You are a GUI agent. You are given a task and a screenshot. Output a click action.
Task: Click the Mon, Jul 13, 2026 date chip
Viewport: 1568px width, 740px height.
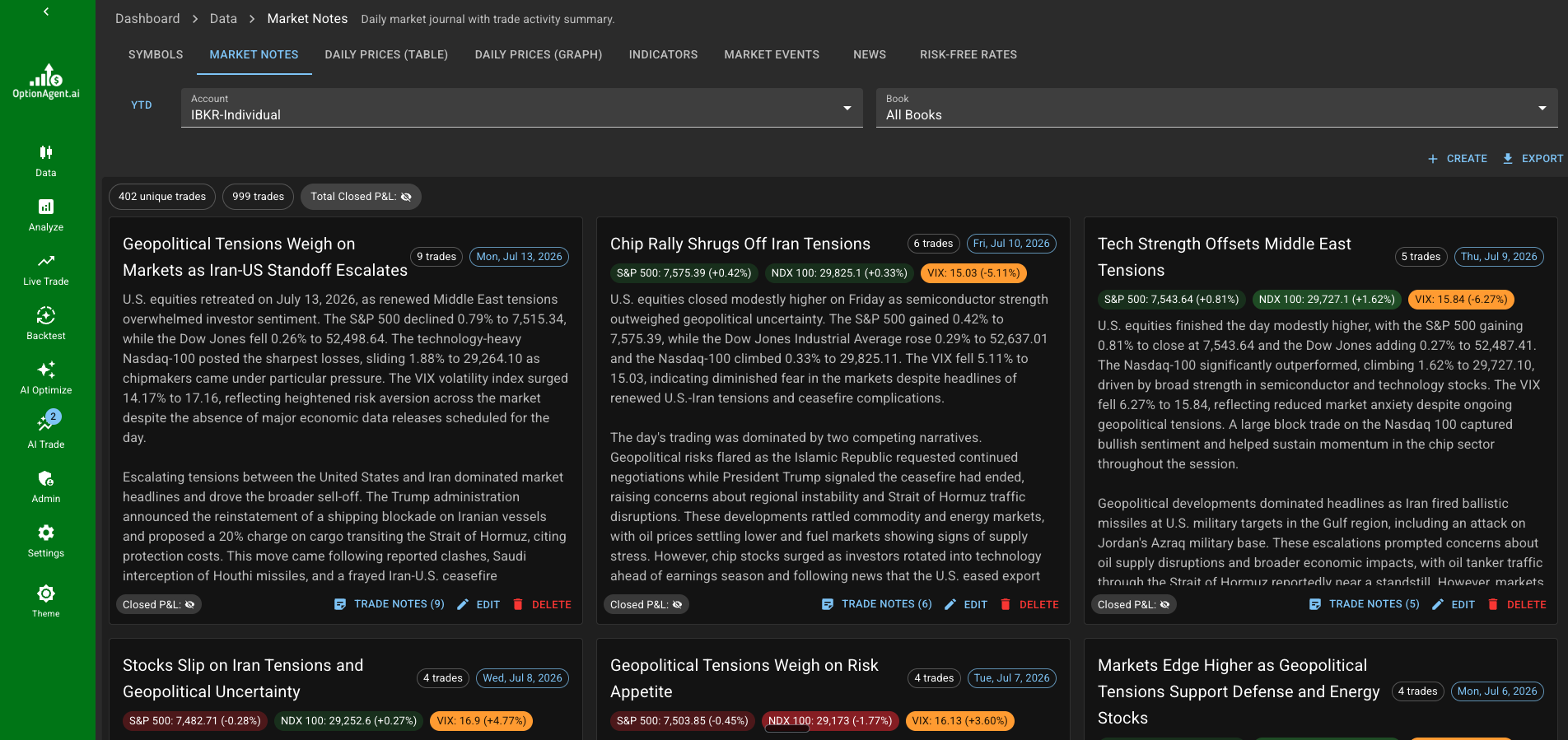[520, 257]
